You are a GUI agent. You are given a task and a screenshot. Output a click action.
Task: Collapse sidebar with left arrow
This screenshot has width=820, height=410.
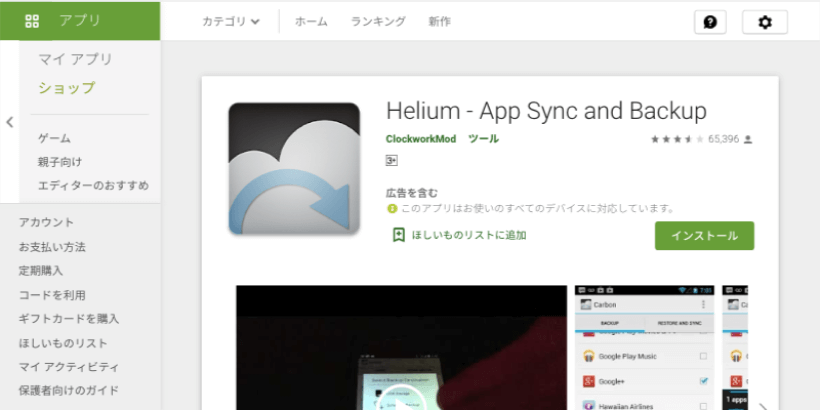9,122
